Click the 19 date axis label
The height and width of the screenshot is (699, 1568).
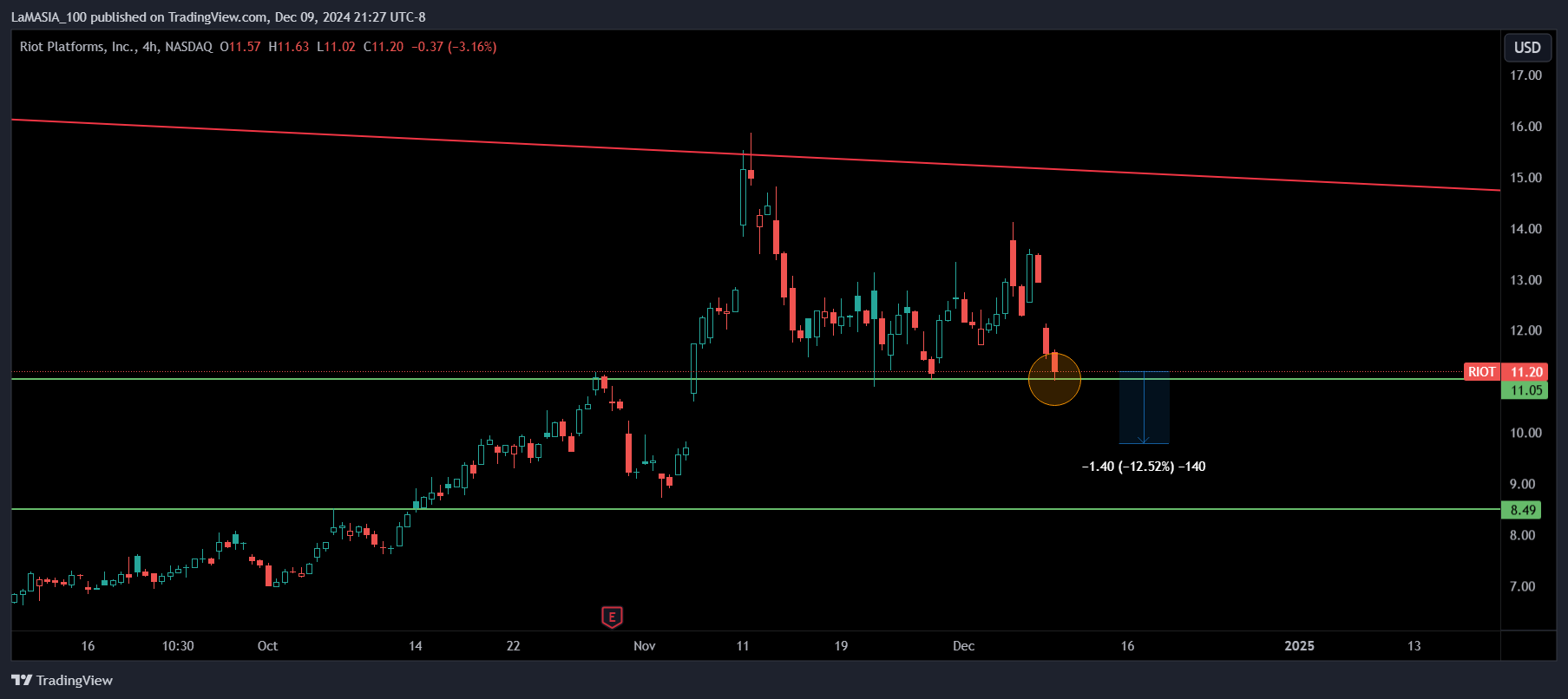coord(841,646)
